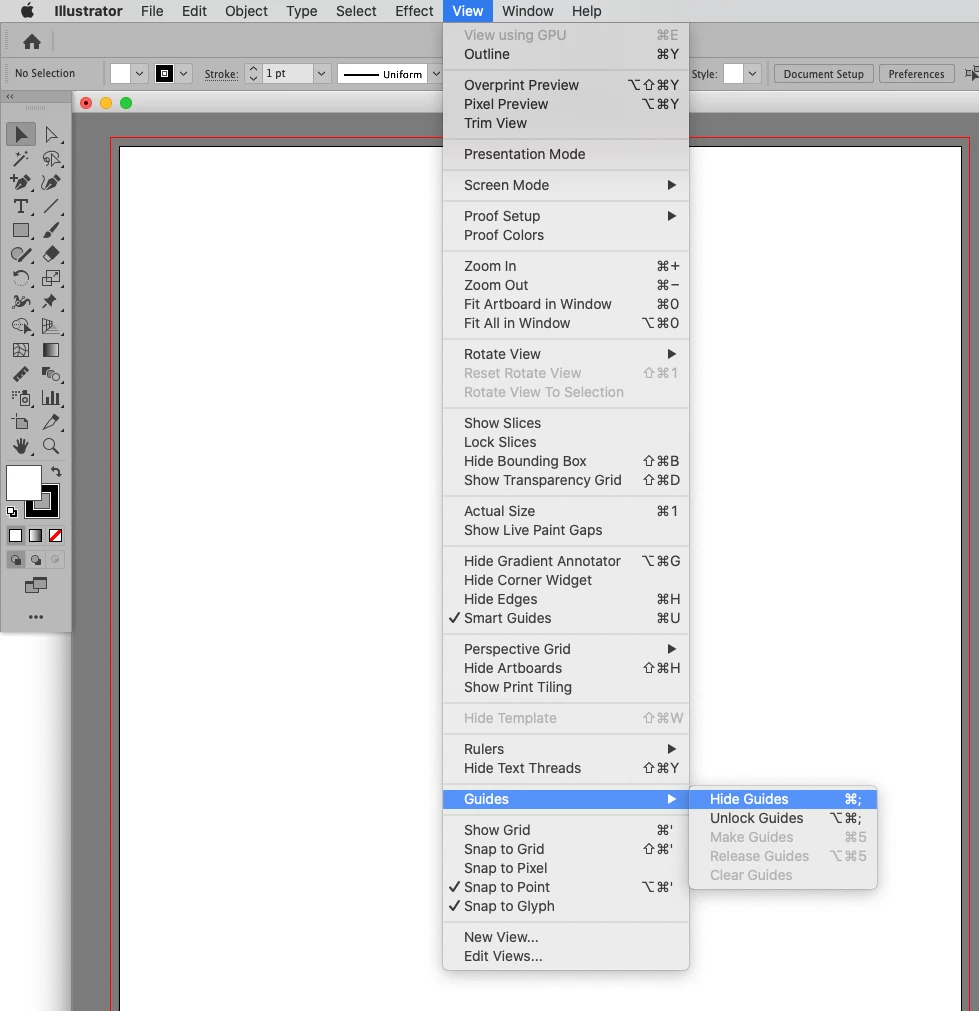Select the Hand tool
The height and width of the screenshot is (1011, 979).
pyautogui.click(x=21, y=446)
